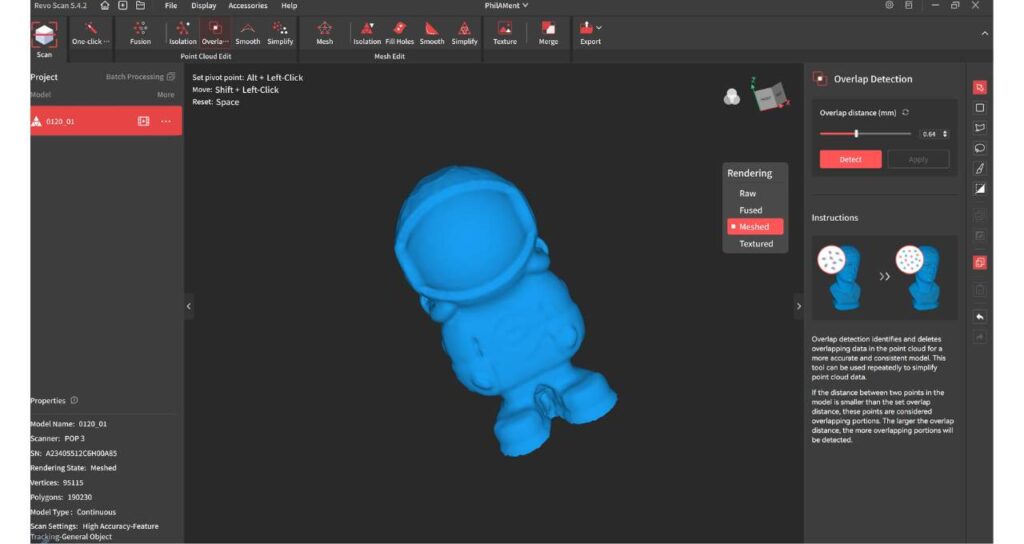Select point cloud Isolation tool
Image resolution: width=1024 pixels, height=544 pixels.
183,33
